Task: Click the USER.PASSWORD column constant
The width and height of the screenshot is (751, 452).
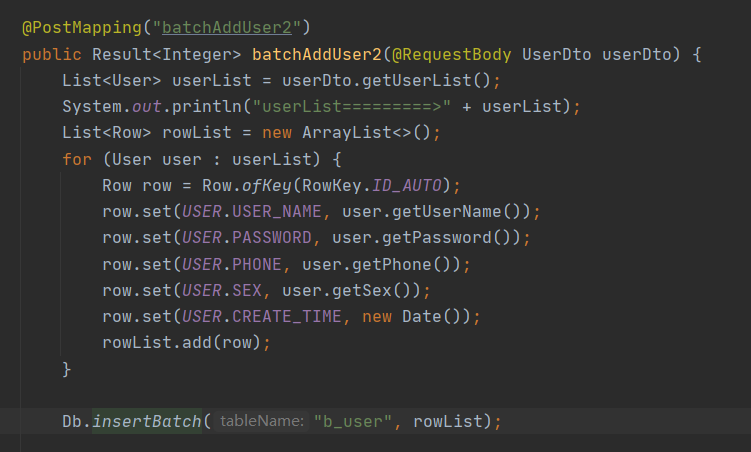Action: [247, 237]
